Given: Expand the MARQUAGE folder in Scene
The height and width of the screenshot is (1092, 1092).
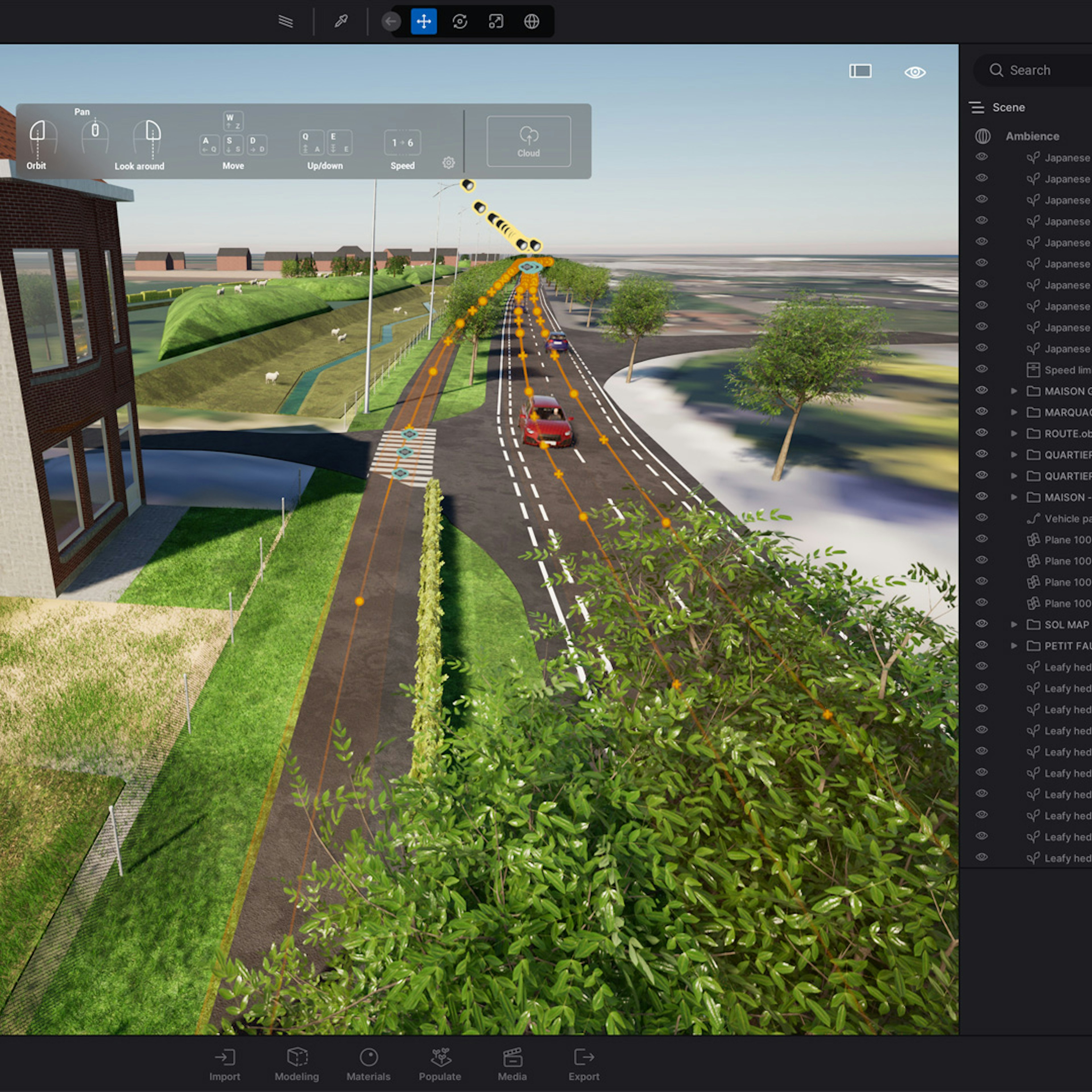Looking at the screenshot, I should click(x=1014, y=413).
